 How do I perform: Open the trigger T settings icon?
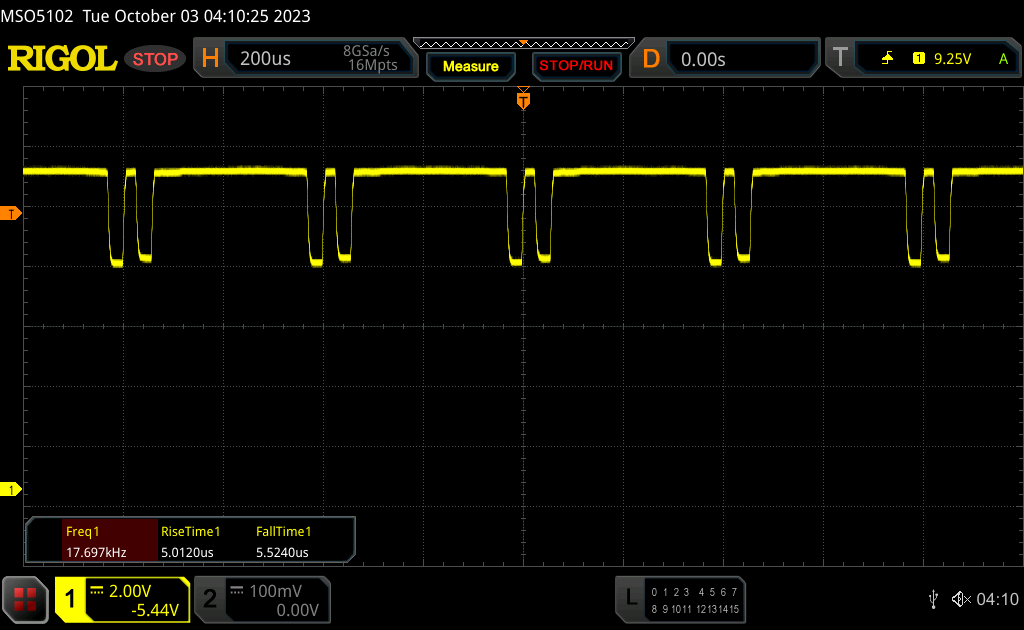840,58
